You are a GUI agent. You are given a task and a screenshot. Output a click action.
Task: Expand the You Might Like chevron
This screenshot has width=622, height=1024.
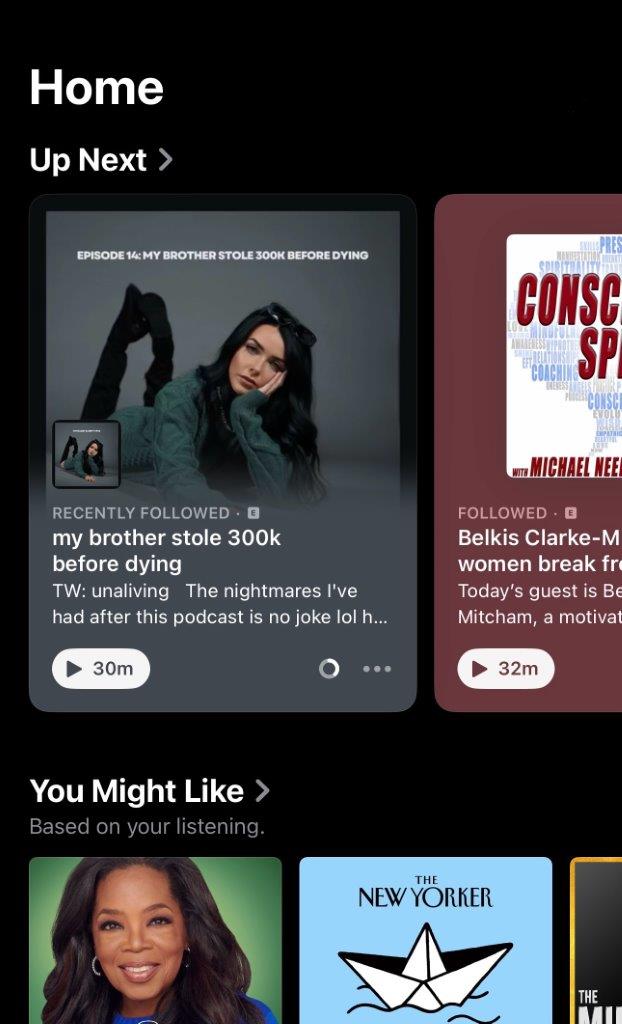(262, 791)
